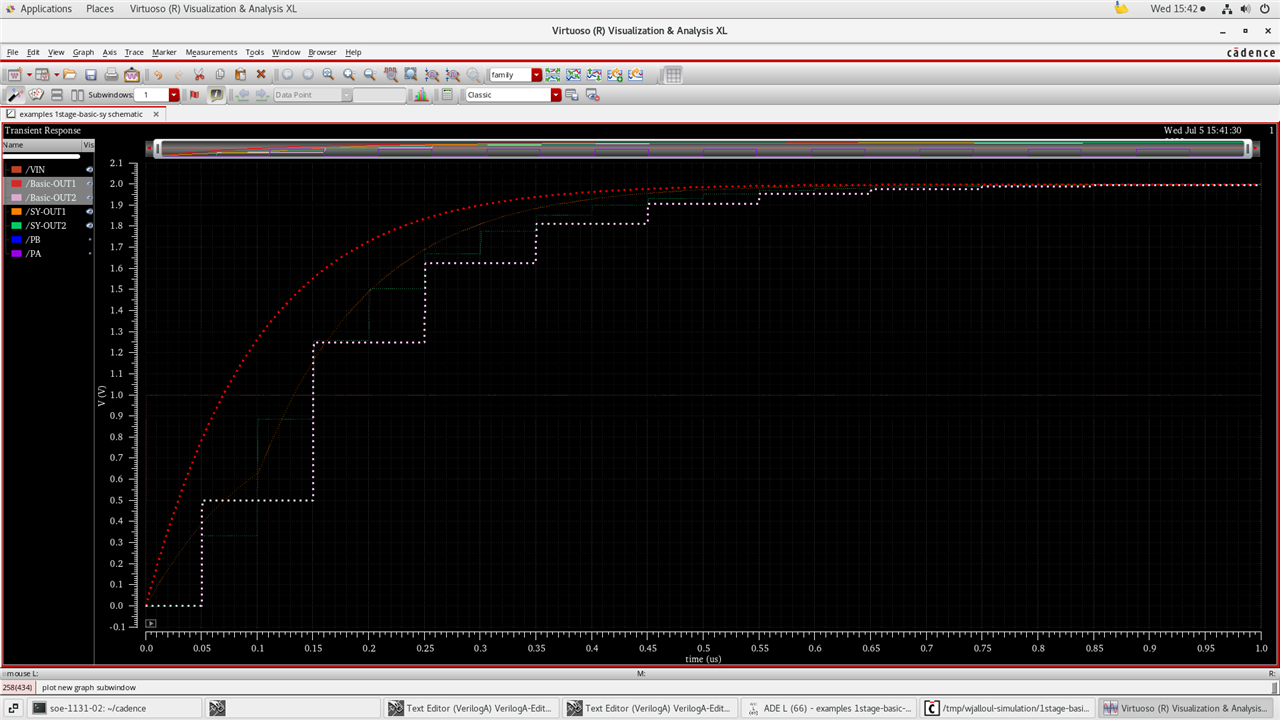The image size is (1280, 720).
Task: Click the blue /PB color swatch
Action: pos(17,240)
